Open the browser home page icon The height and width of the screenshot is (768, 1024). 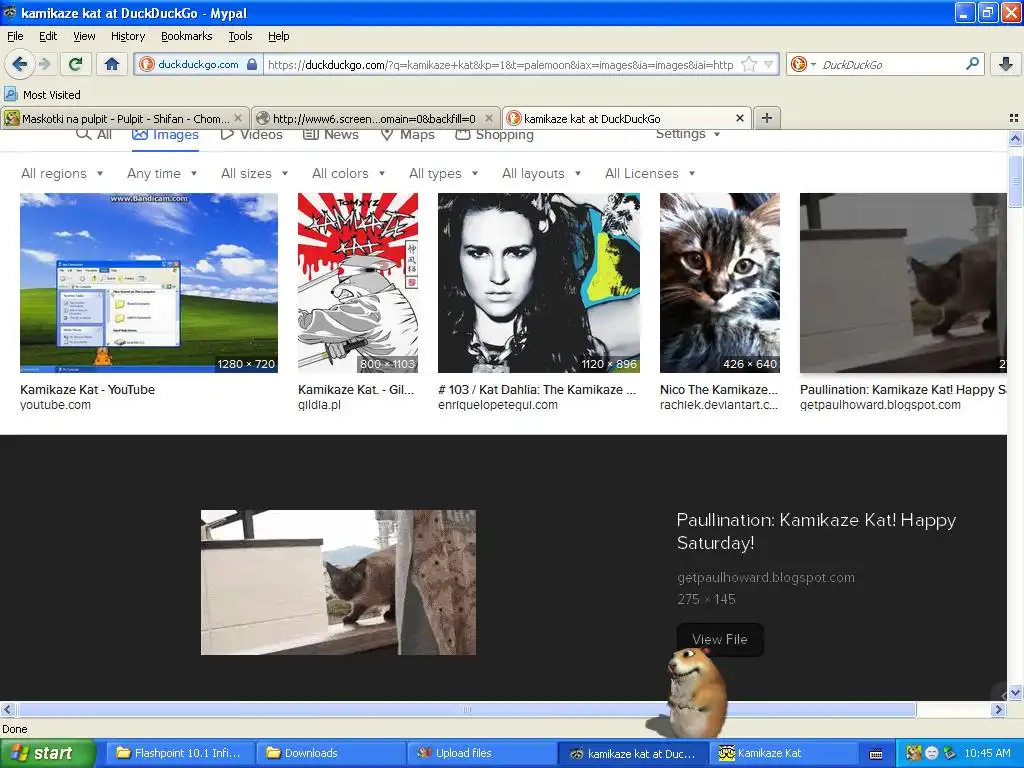(x=112, y=64)
